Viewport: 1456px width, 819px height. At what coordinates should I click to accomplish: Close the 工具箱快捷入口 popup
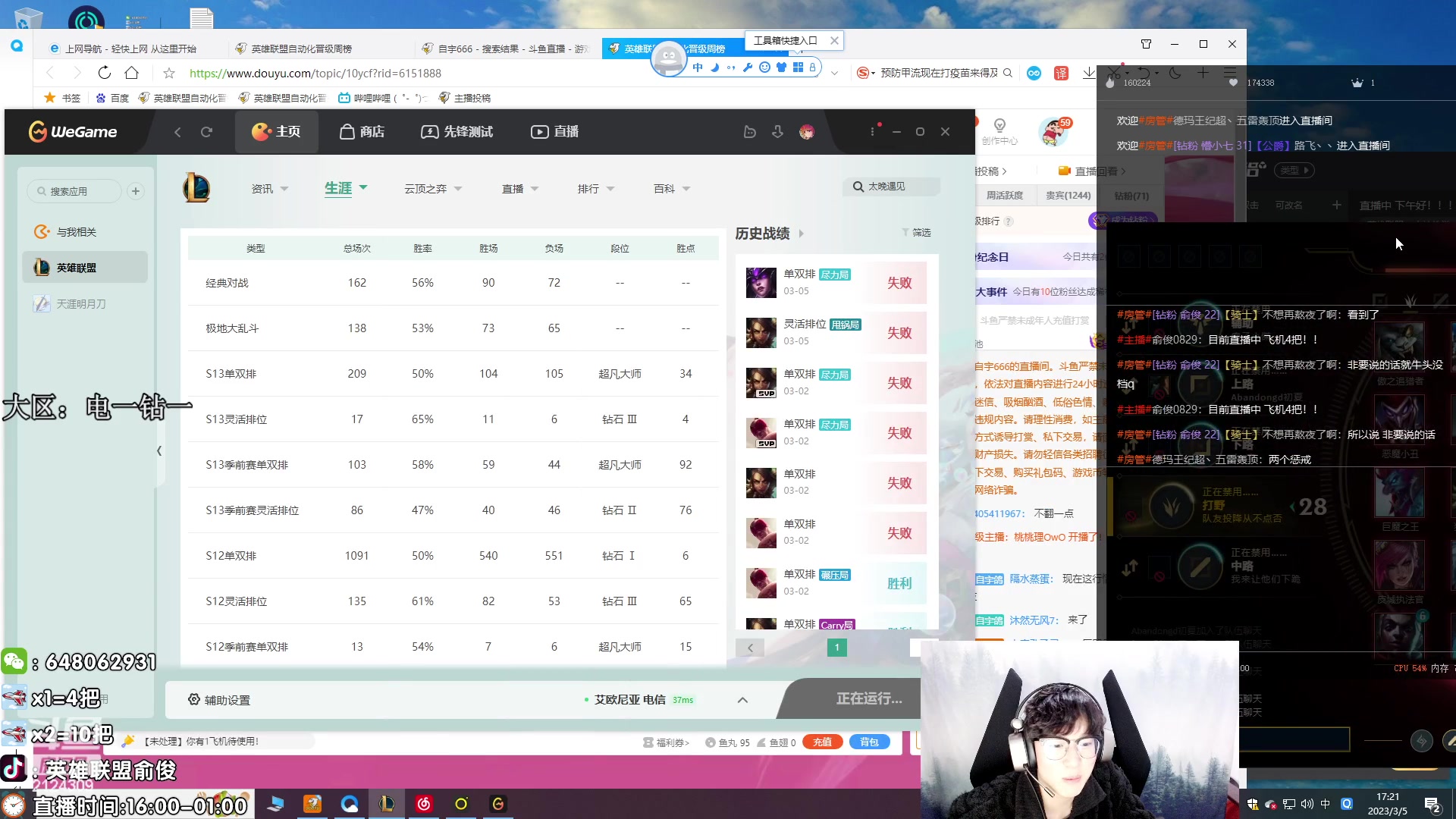pyautogui.click(x=834, y=41)
